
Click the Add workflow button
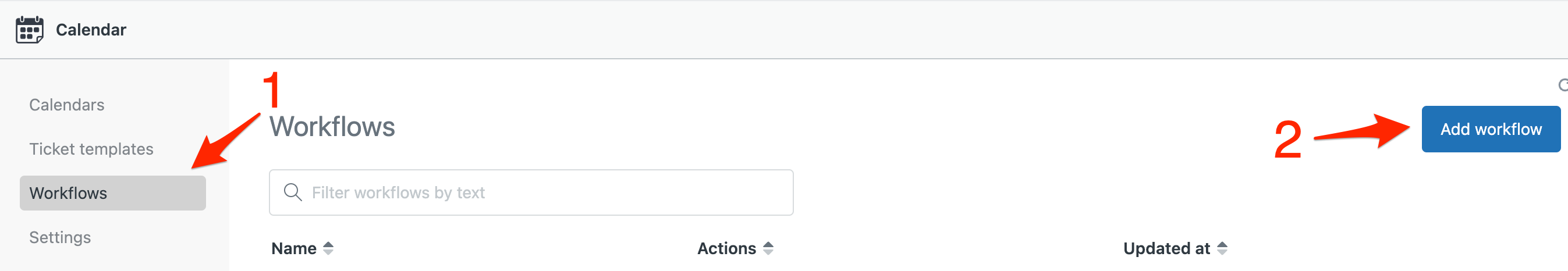tap(1491, 129)
